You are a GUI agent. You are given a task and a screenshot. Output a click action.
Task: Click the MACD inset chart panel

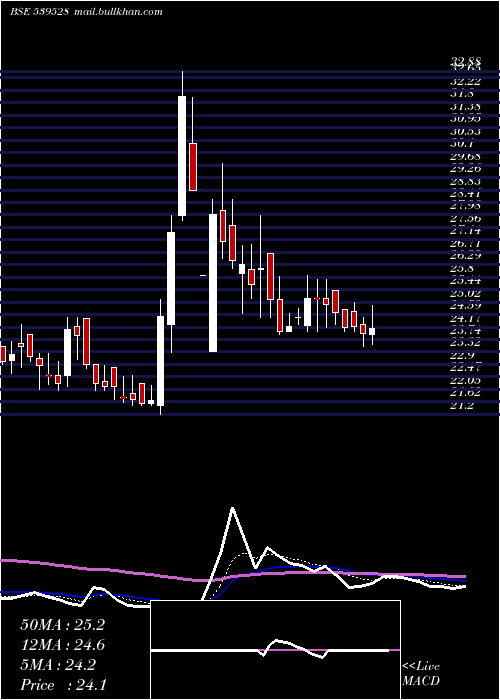275,650
